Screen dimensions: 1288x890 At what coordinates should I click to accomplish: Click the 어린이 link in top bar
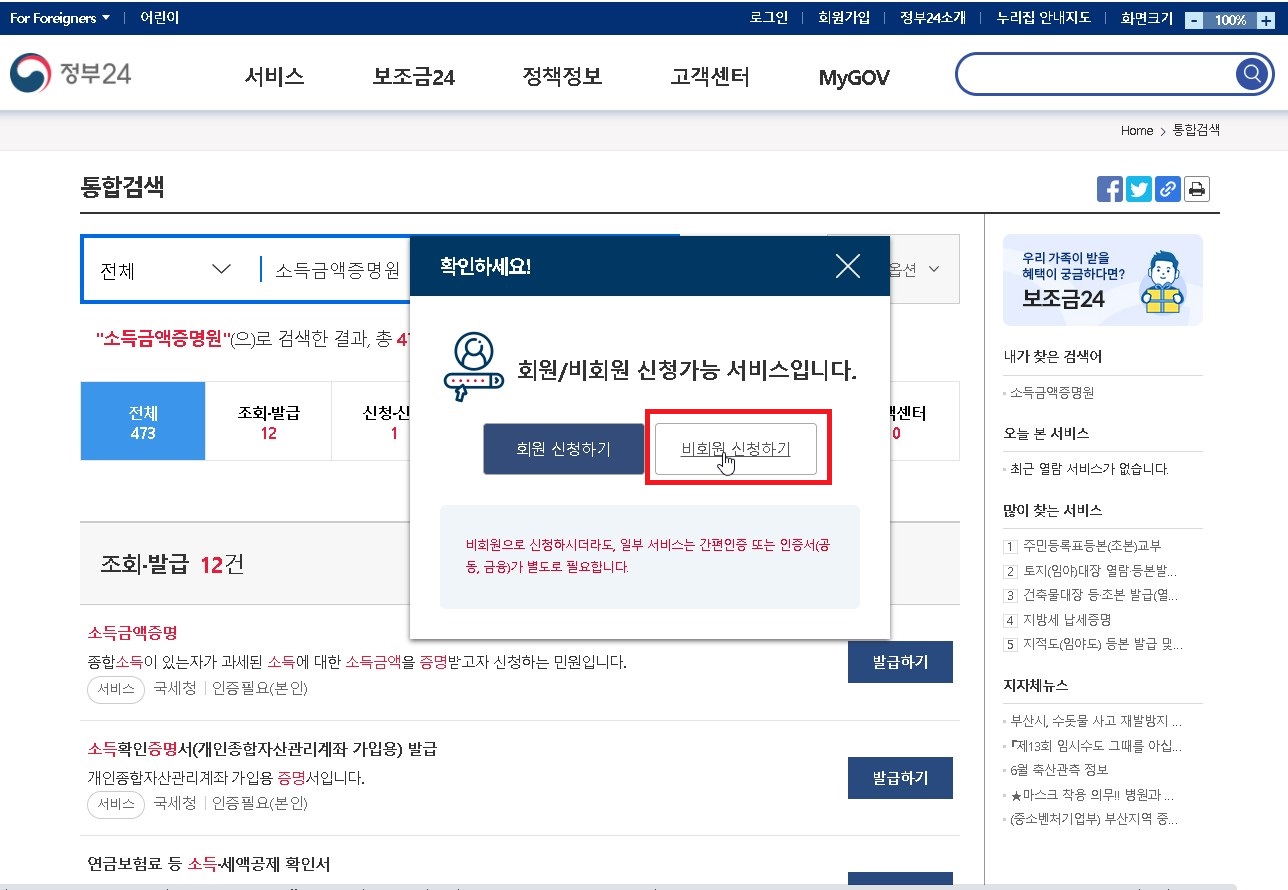tap(160, 18)
